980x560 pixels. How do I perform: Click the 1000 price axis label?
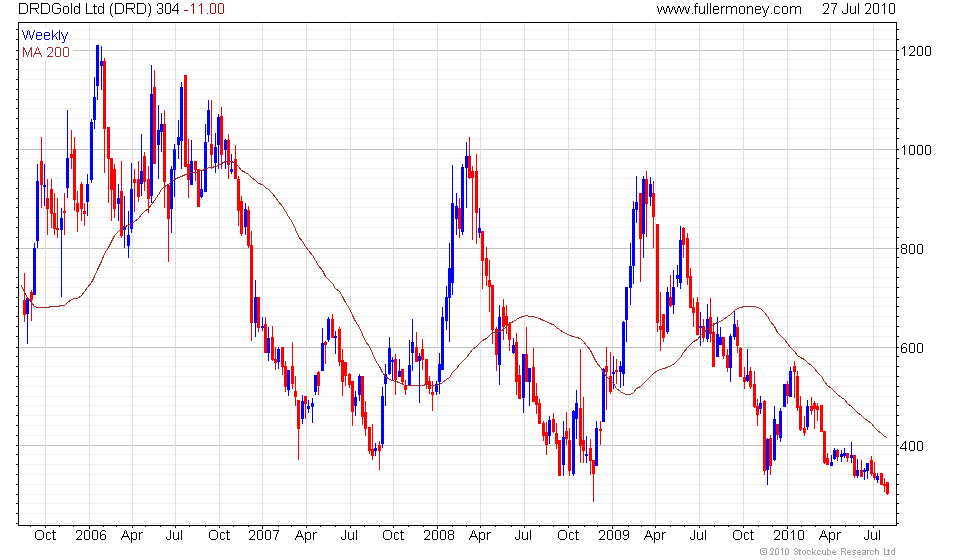click(x=916, y=150)
